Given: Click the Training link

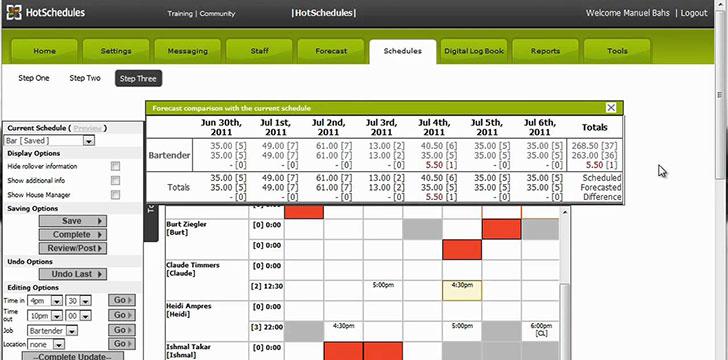Looking at the screenshot, I should coord(180,13).
